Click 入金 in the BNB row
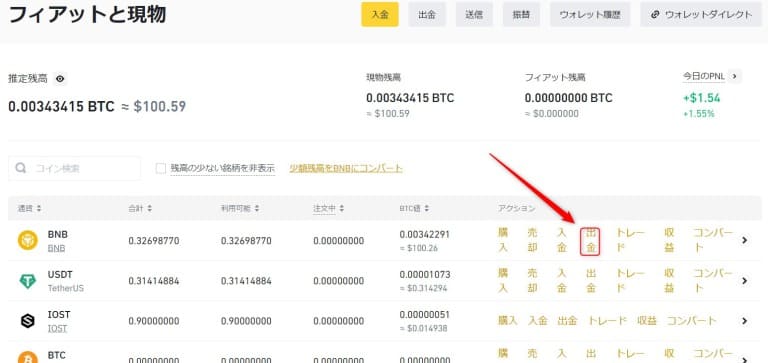 tap(562, 240)
